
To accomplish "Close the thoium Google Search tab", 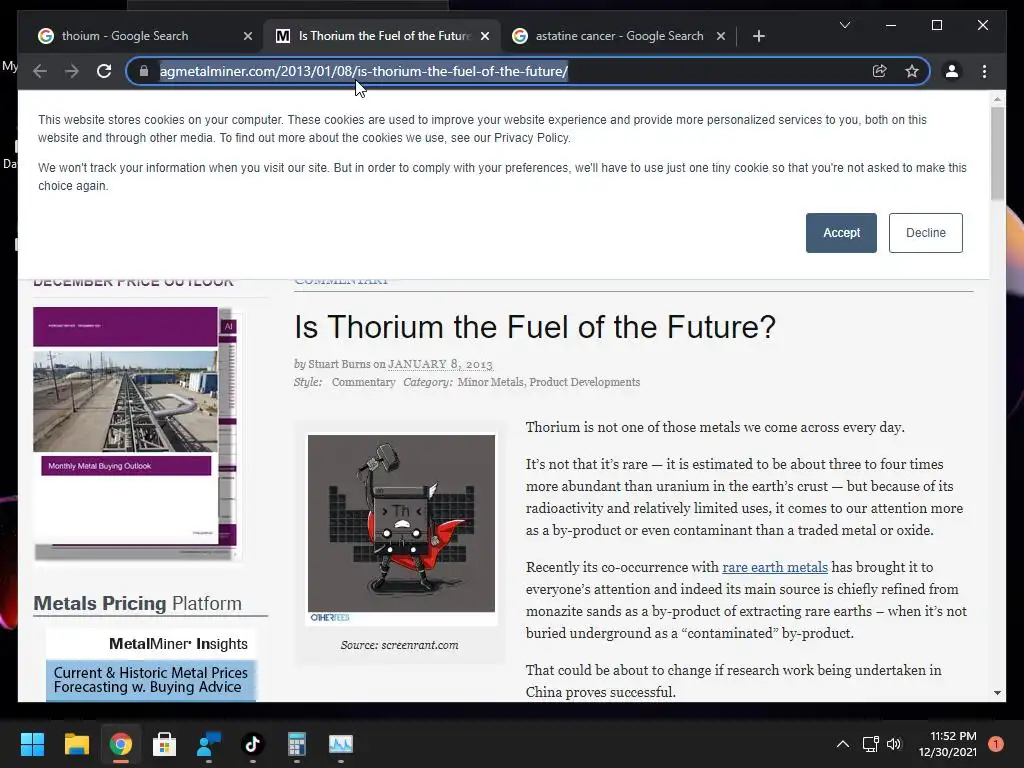I will (x=248, y=36).
